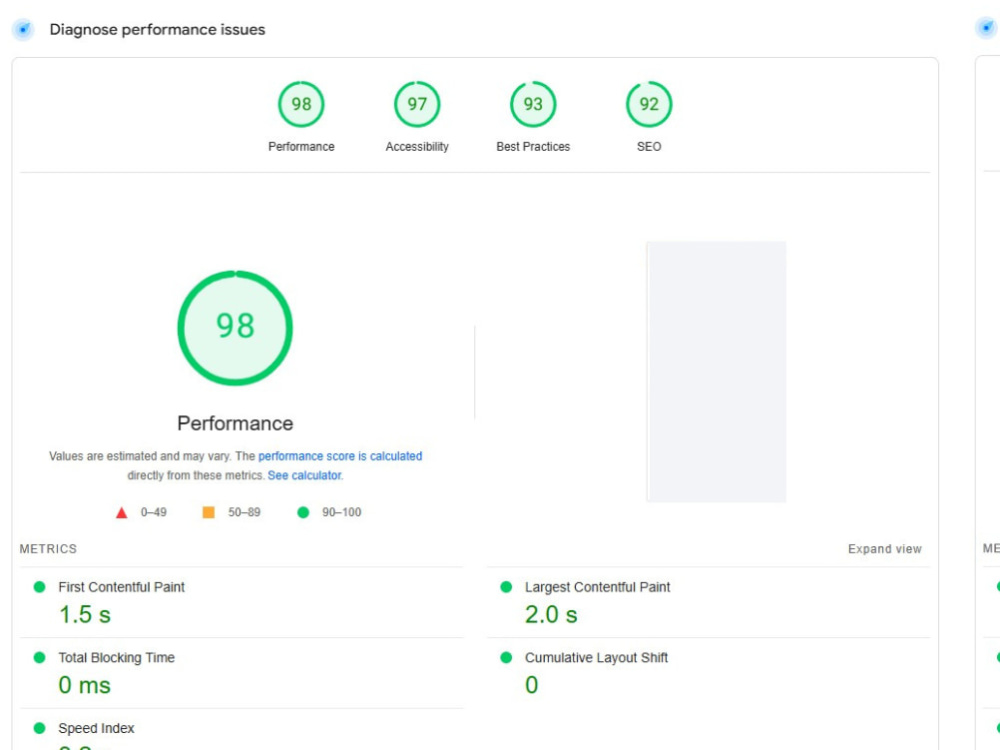The image size is (1000, 750).
Task: Jump to the SEO gauge showing 92
Action: 649,104
